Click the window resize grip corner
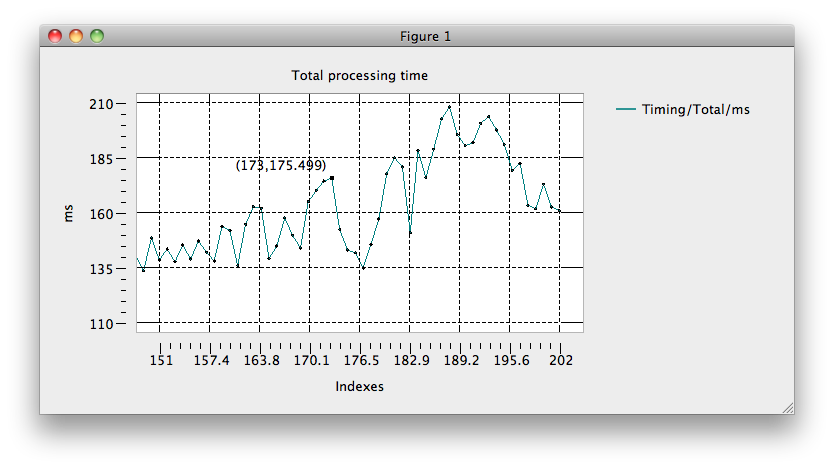Viewport: 834px width, 469px height. [x=788, y=408]
